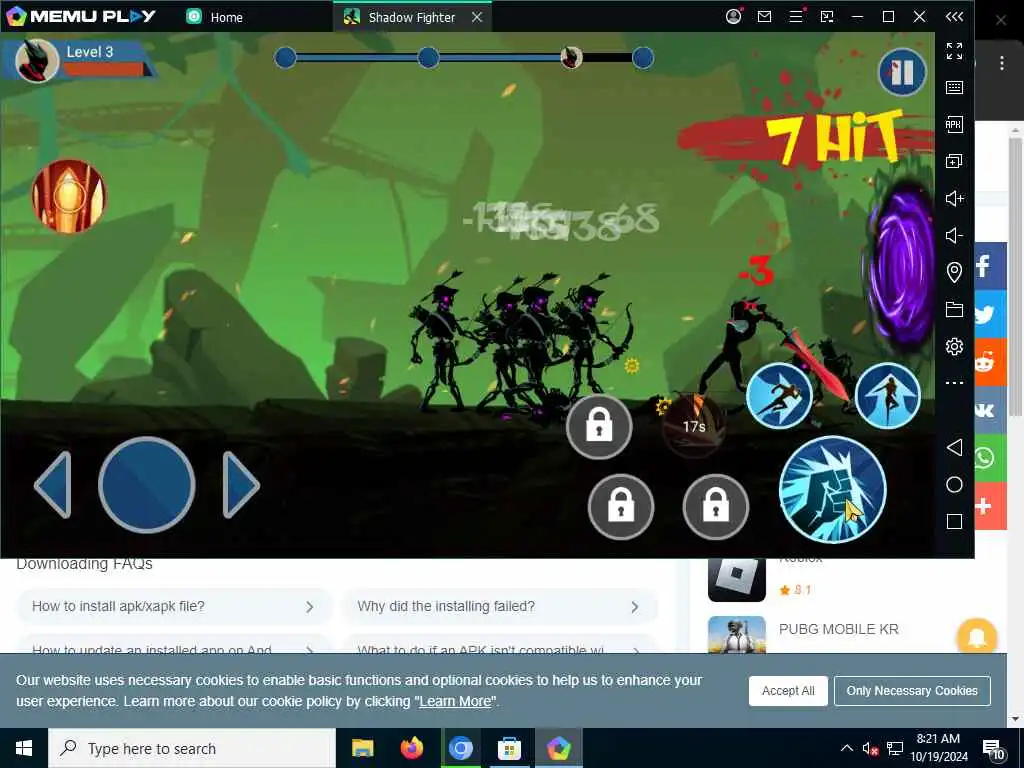The width and height of the screenshot is (1024, 768).
Task: Open Firefox from taskbar
Action: point(411,748)
